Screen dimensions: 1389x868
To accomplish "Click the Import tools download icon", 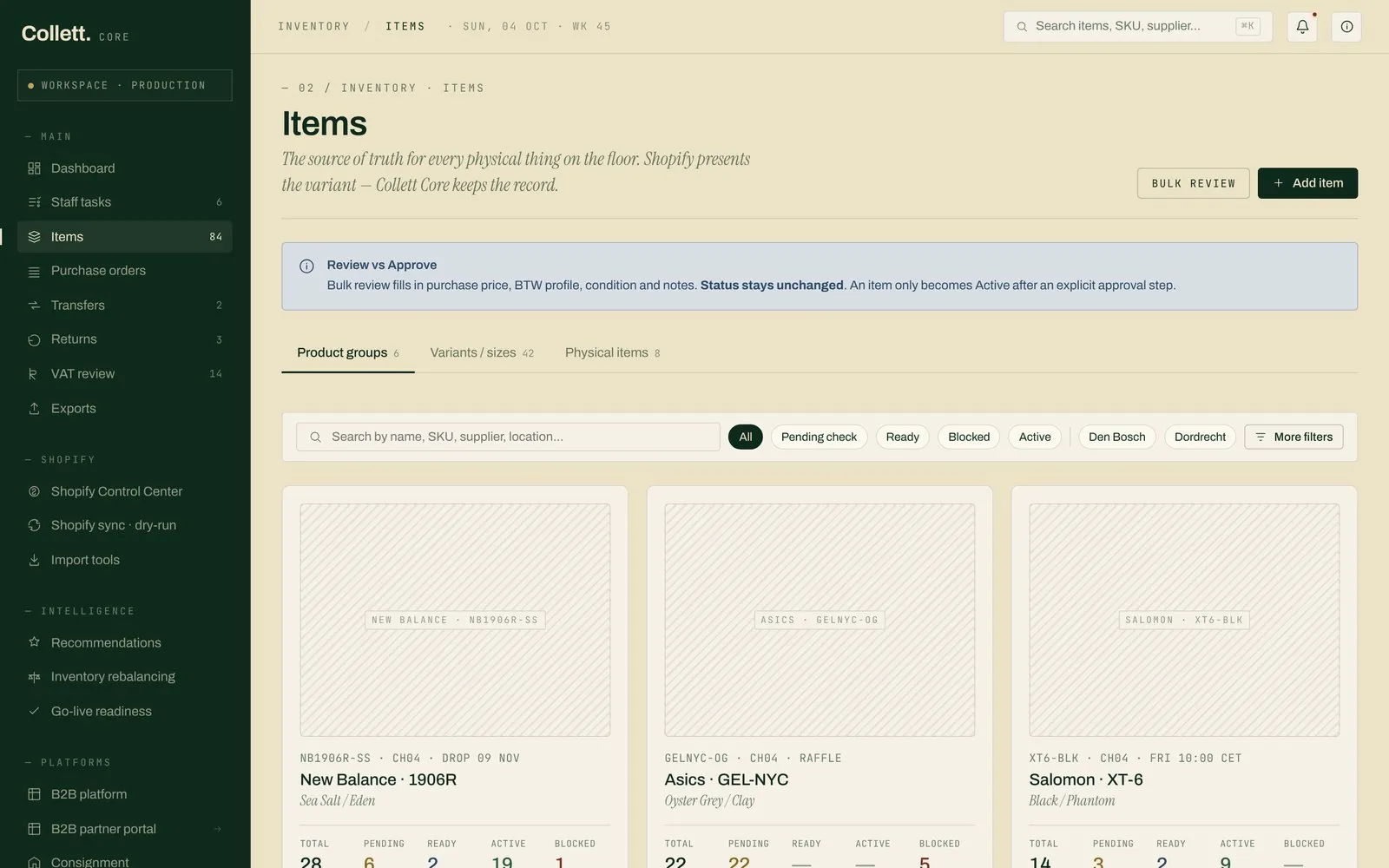I will pyautogui.click(x=34, y=560).
